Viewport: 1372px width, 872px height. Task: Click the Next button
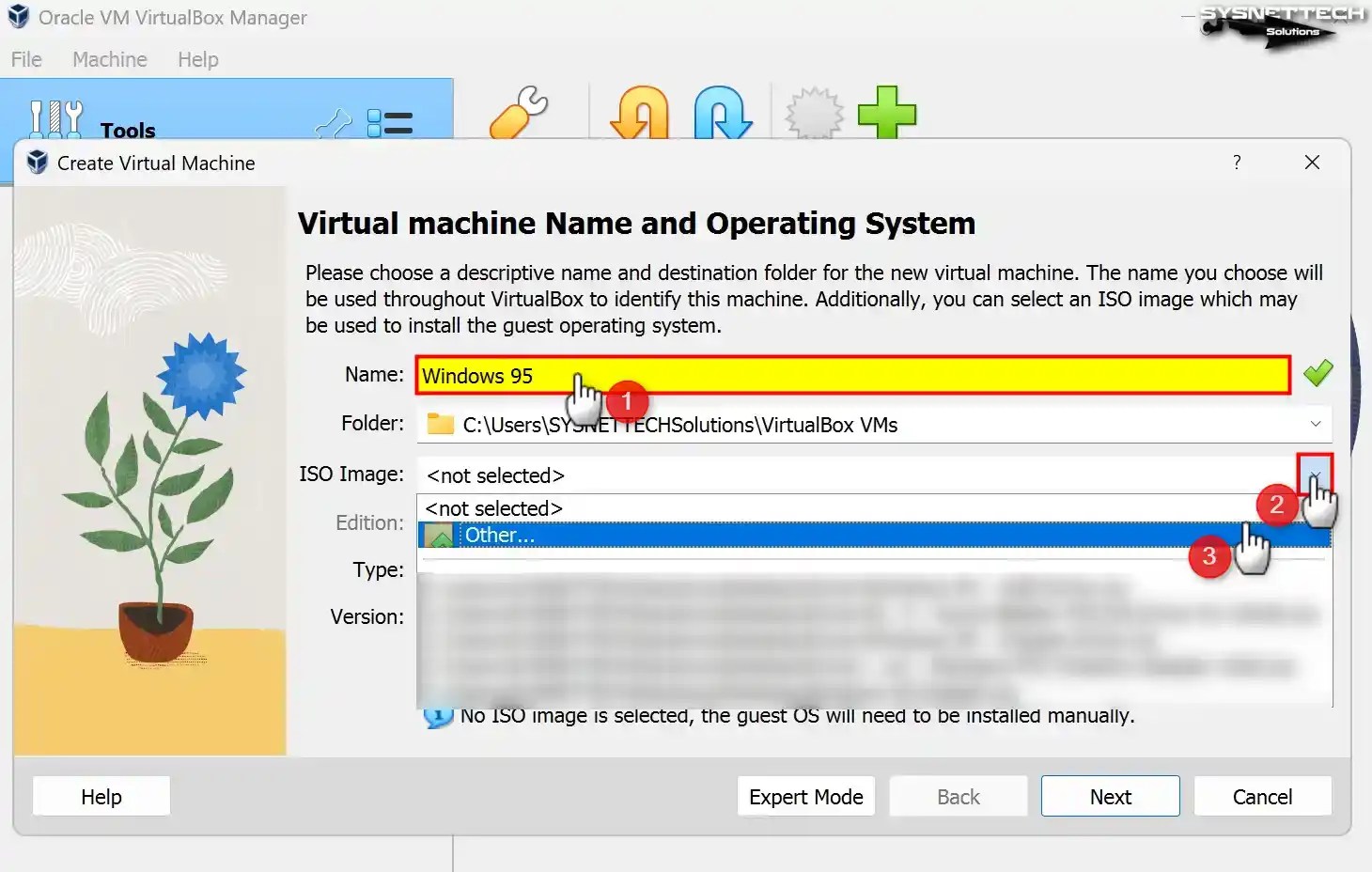point(1110,796)
